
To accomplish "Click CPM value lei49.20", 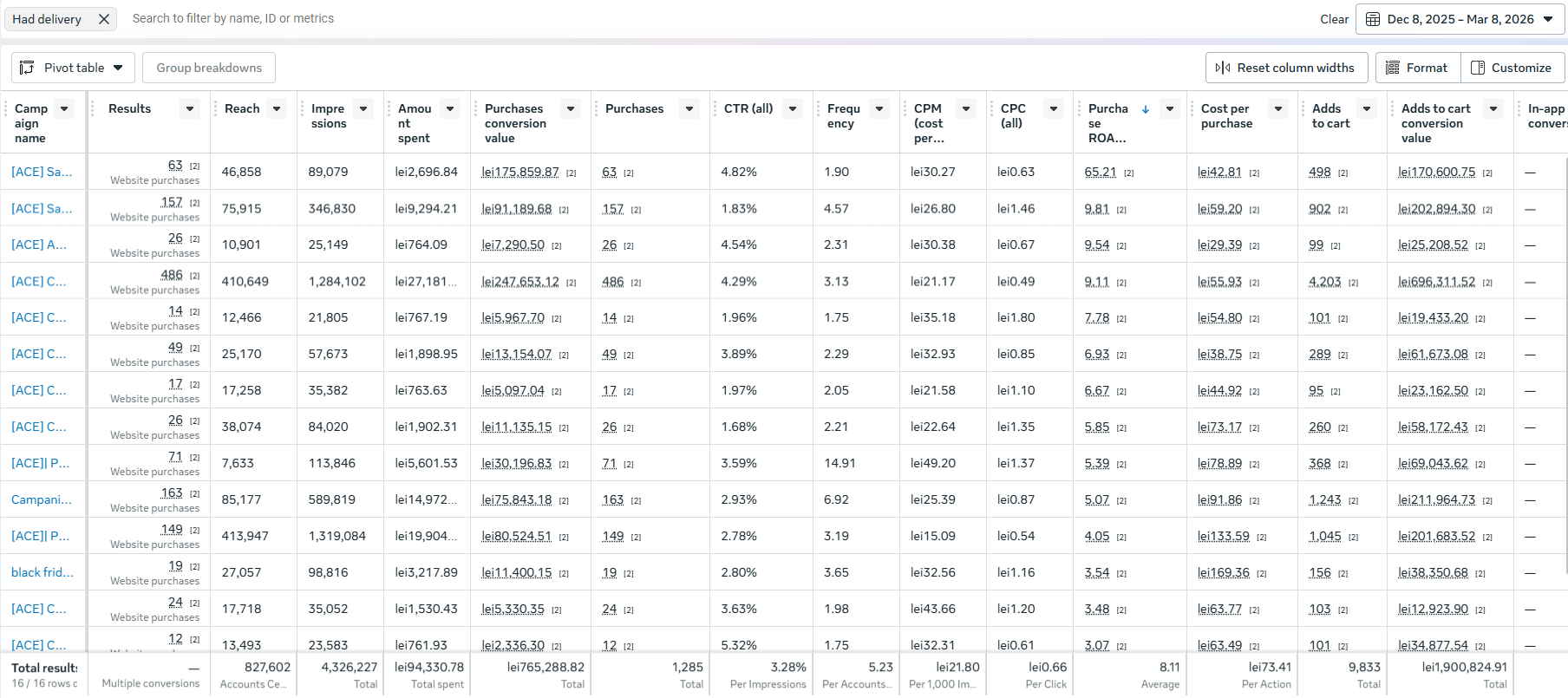I will click(933, 463).
